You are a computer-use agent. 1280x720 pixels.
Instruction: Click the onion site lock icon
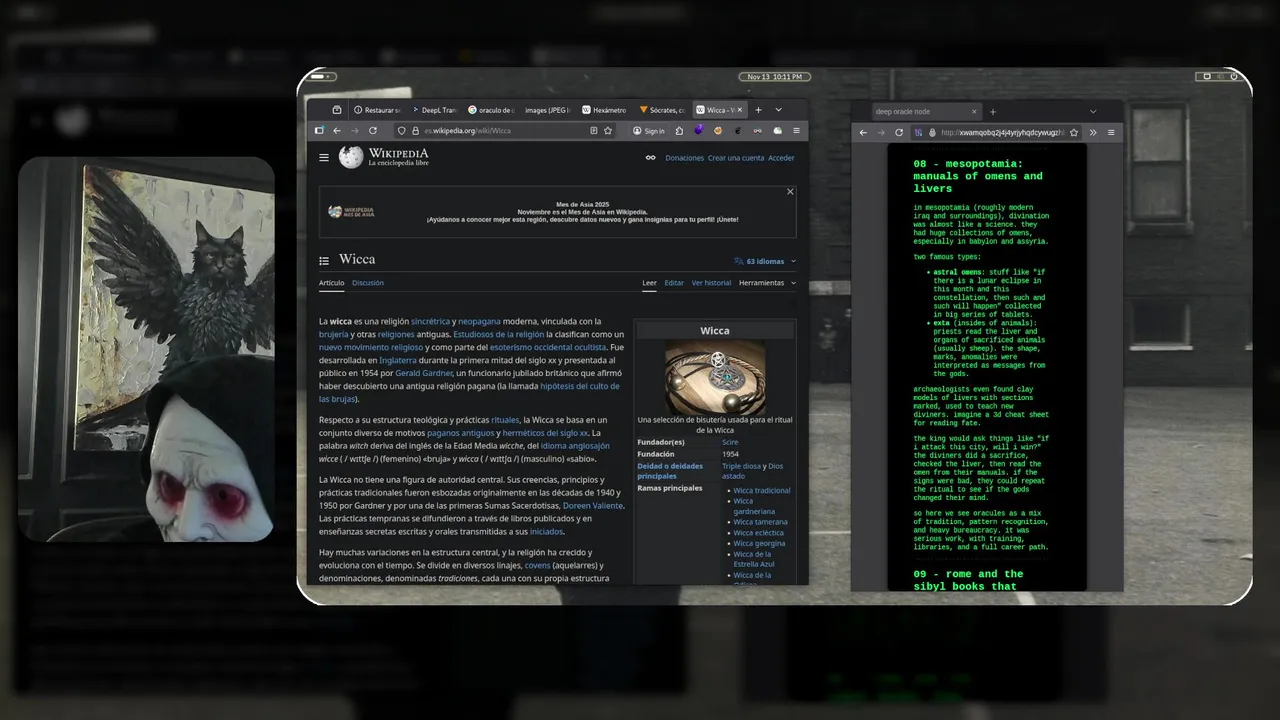932,133
